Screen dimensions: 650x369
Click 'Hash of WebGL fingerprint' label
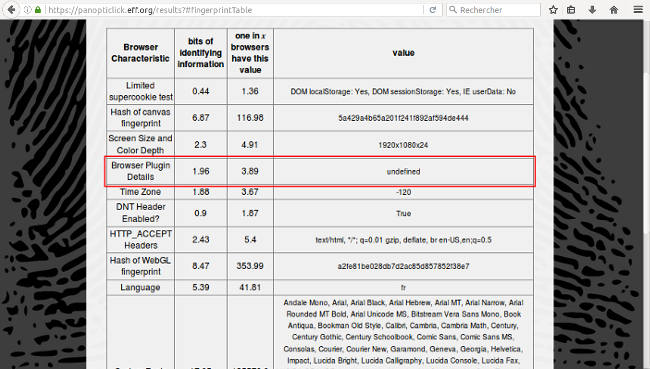point(141,266)
